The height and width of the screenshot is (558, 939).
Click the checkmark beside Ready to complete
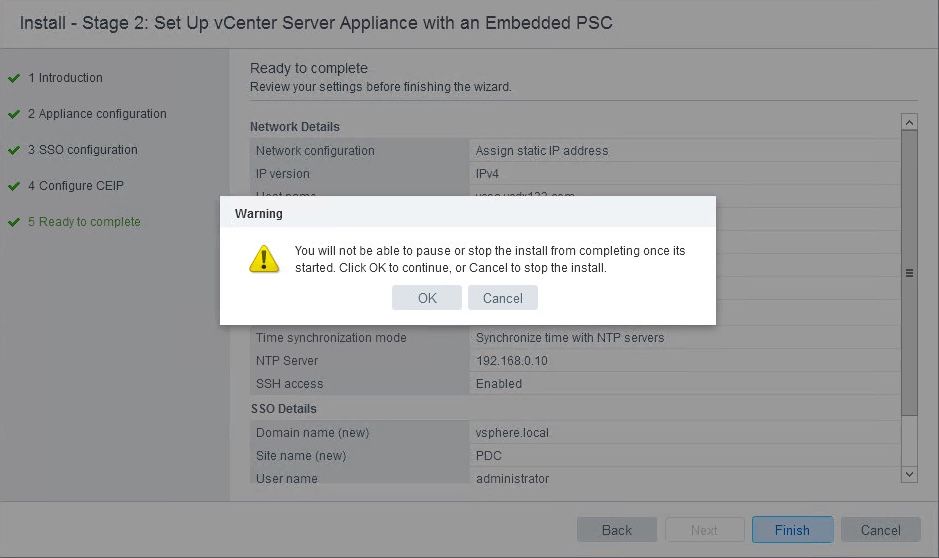click(x=14, y=222)
